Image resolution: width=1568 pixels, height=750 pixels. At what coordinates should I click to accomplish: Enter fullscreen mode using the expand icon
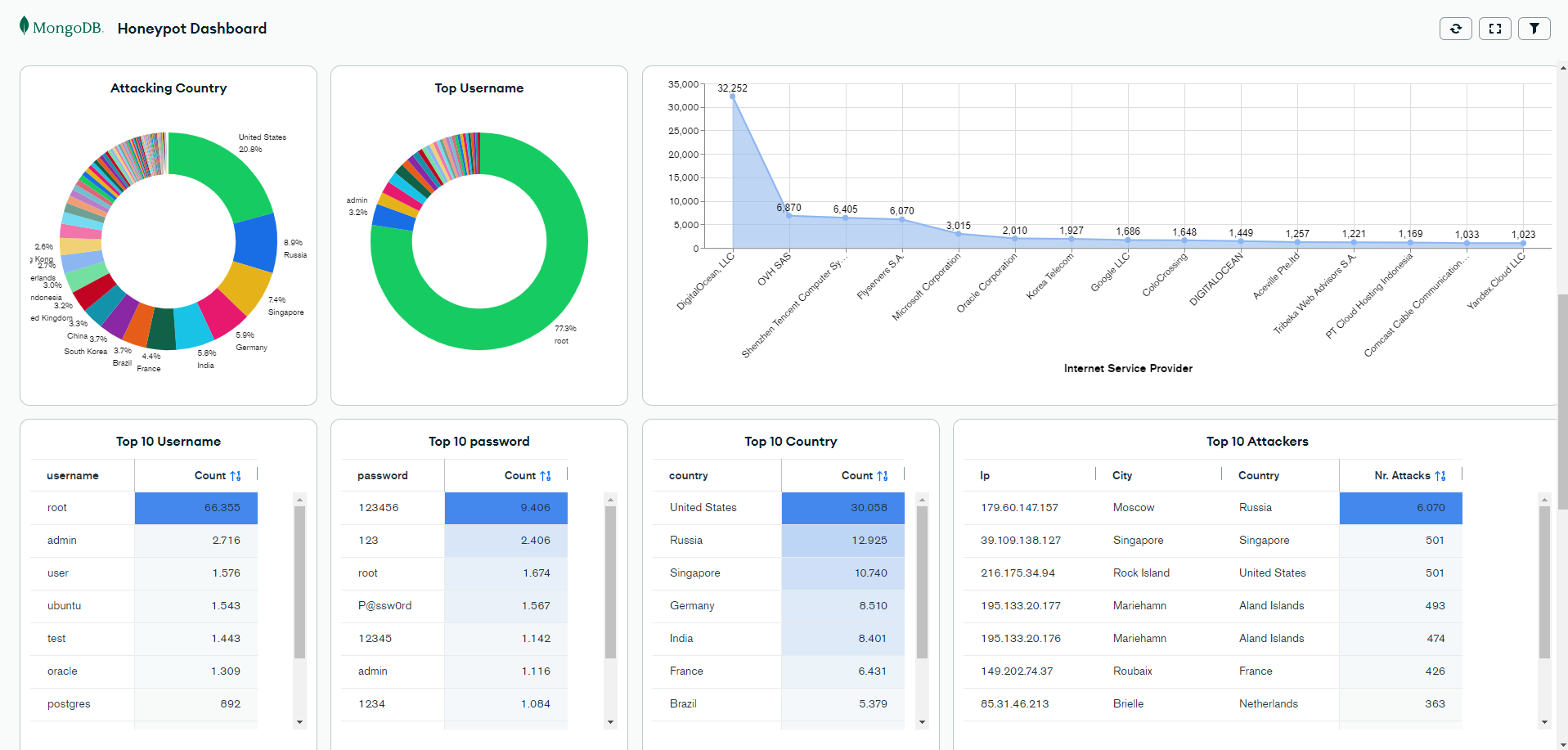(1494, 29)
